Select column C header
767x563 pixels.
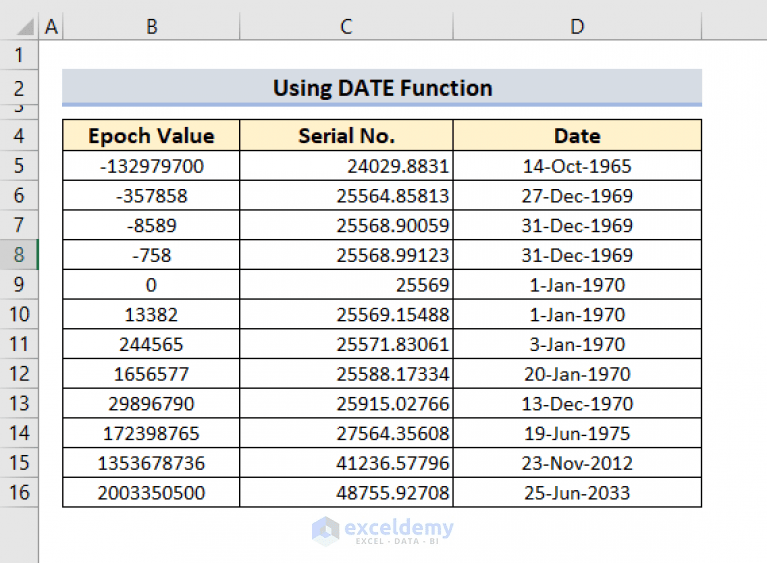point(346,26)
